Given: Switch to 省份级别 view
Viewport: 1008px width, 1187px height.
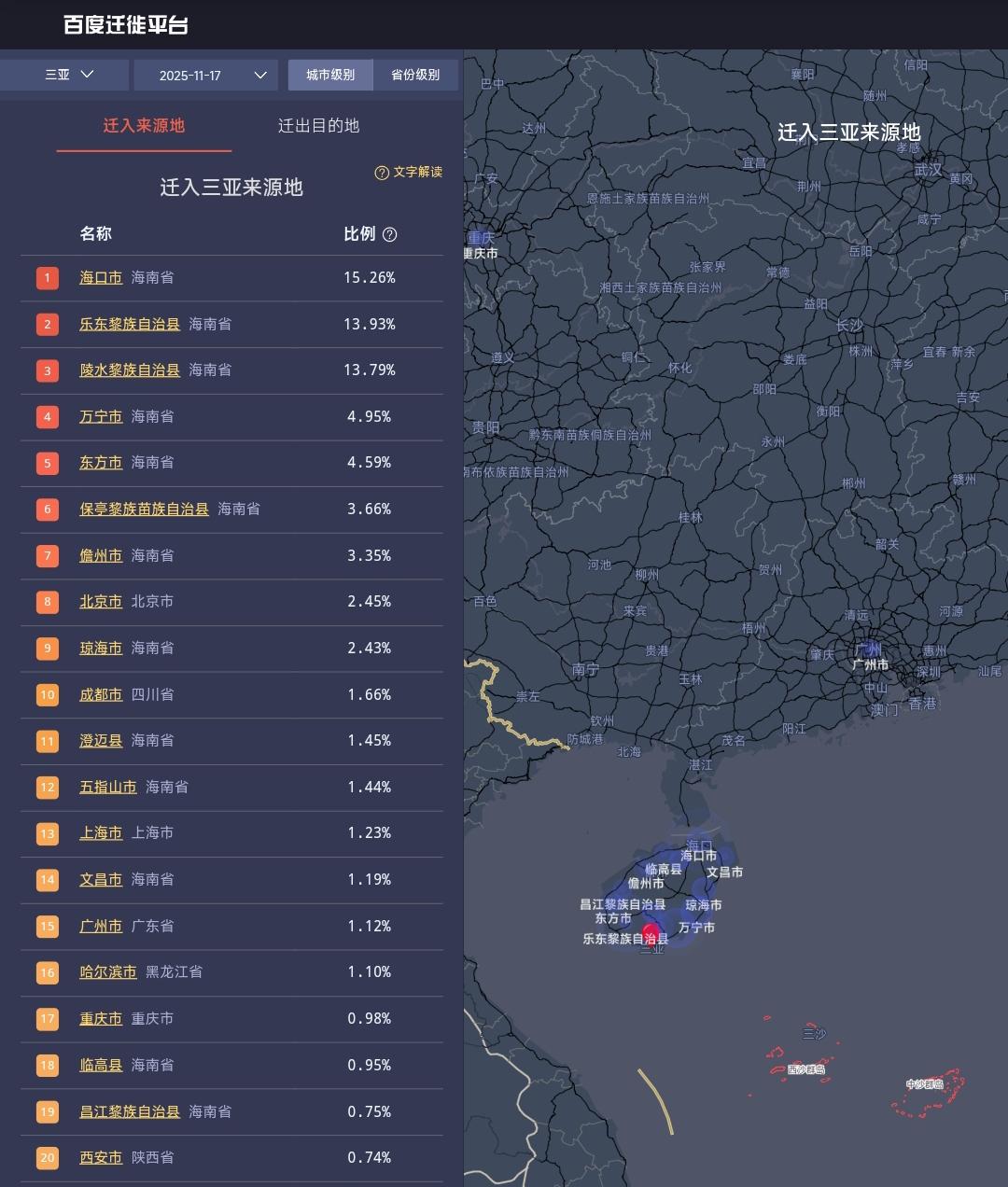Looking at the screenshot, I should click(x=415, y=75).
